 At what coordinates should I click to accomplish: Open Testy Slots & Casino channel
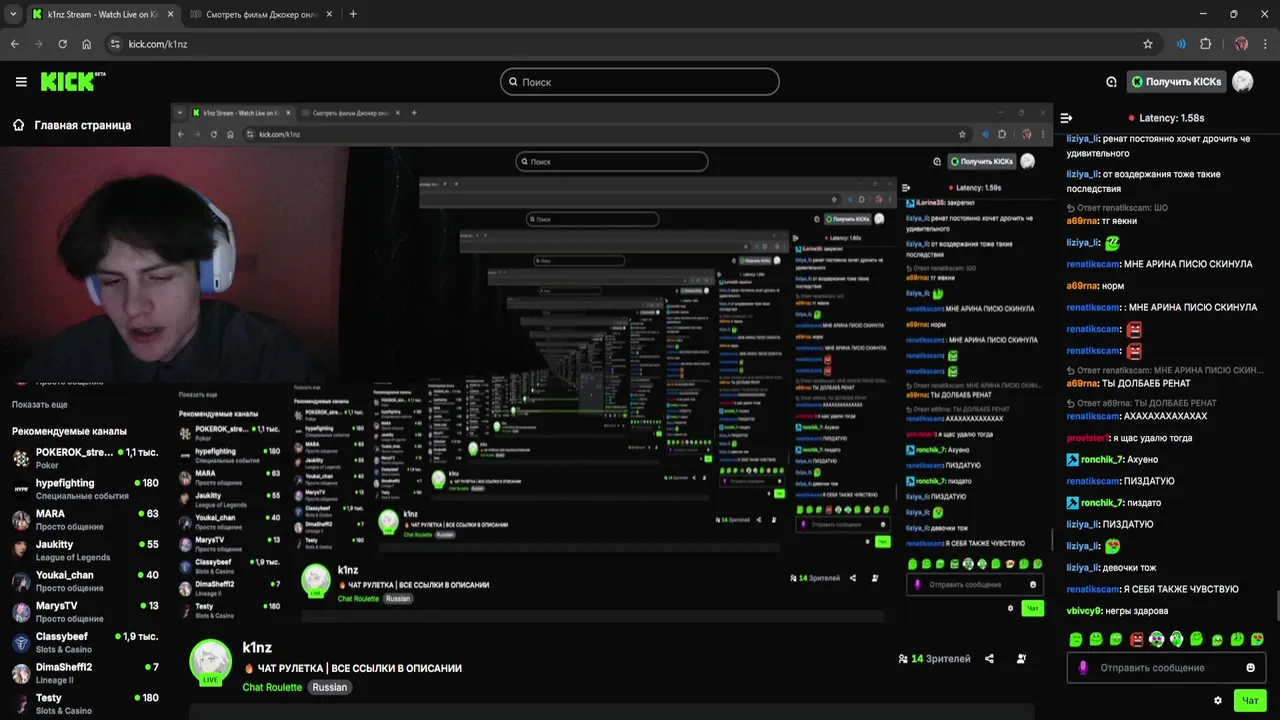[85, 704]
